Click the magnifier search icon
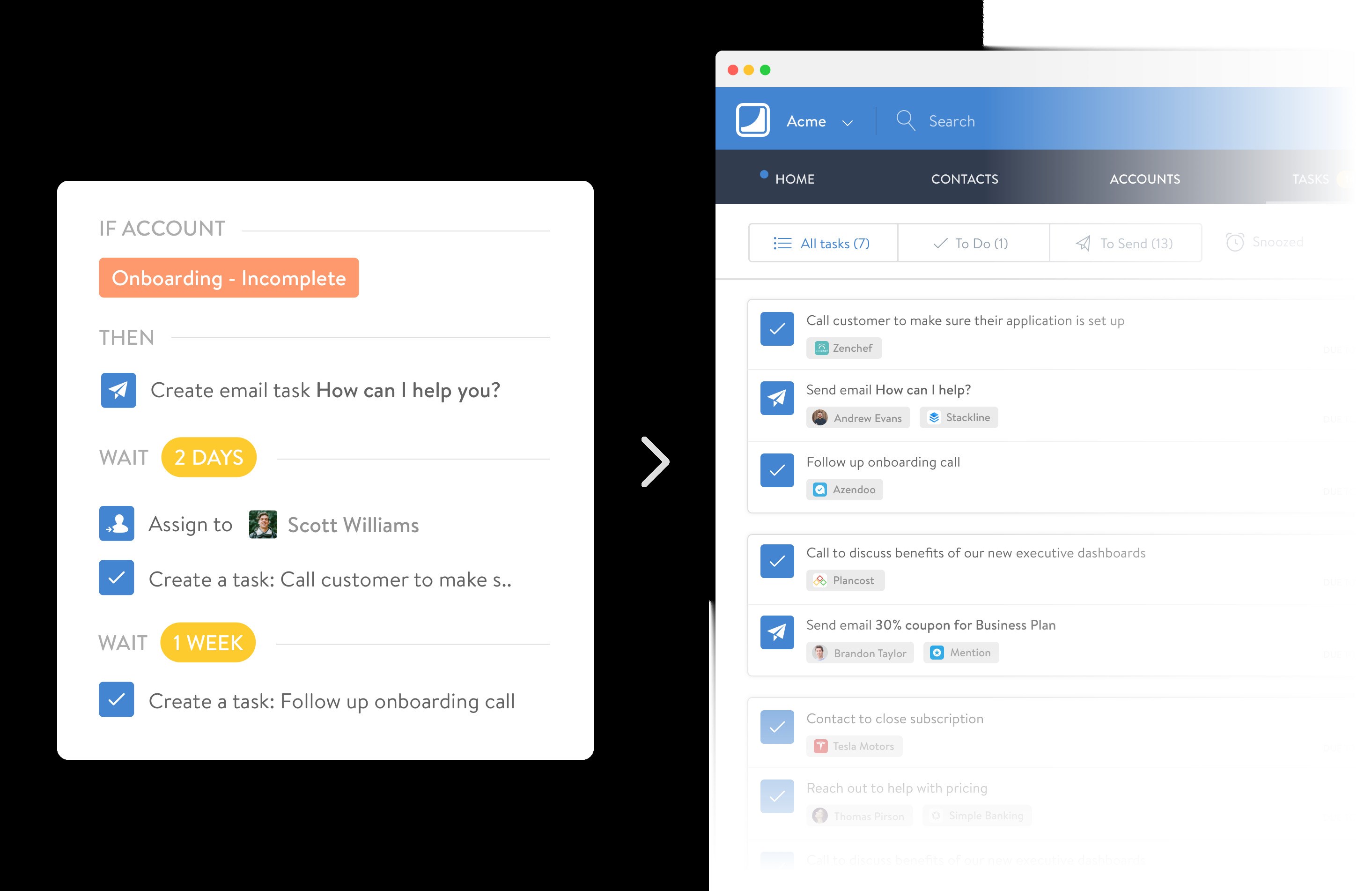This screenshot has width=1372, height=891. 905,120
